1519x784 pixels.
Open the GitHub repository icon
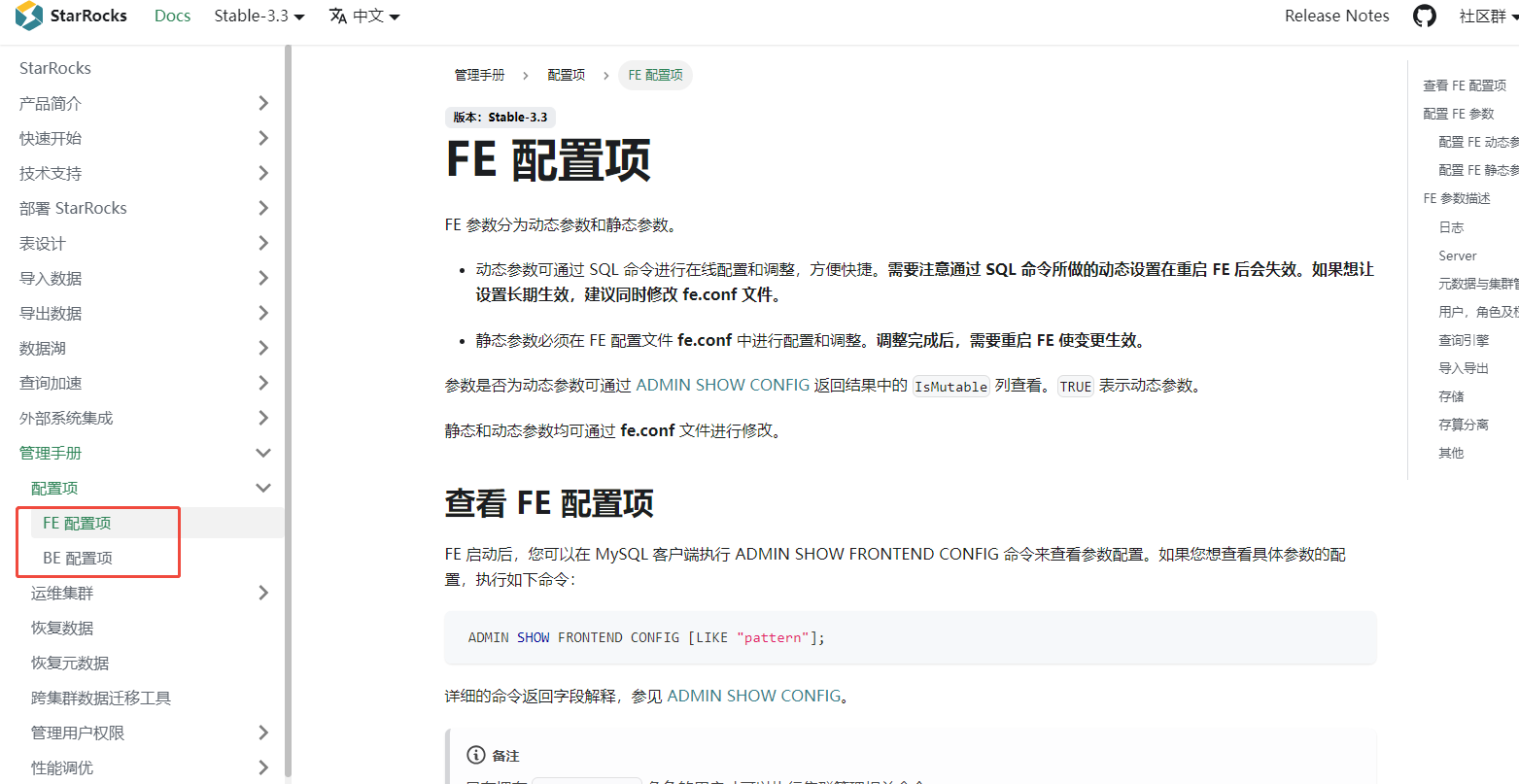click(1425, 16)
